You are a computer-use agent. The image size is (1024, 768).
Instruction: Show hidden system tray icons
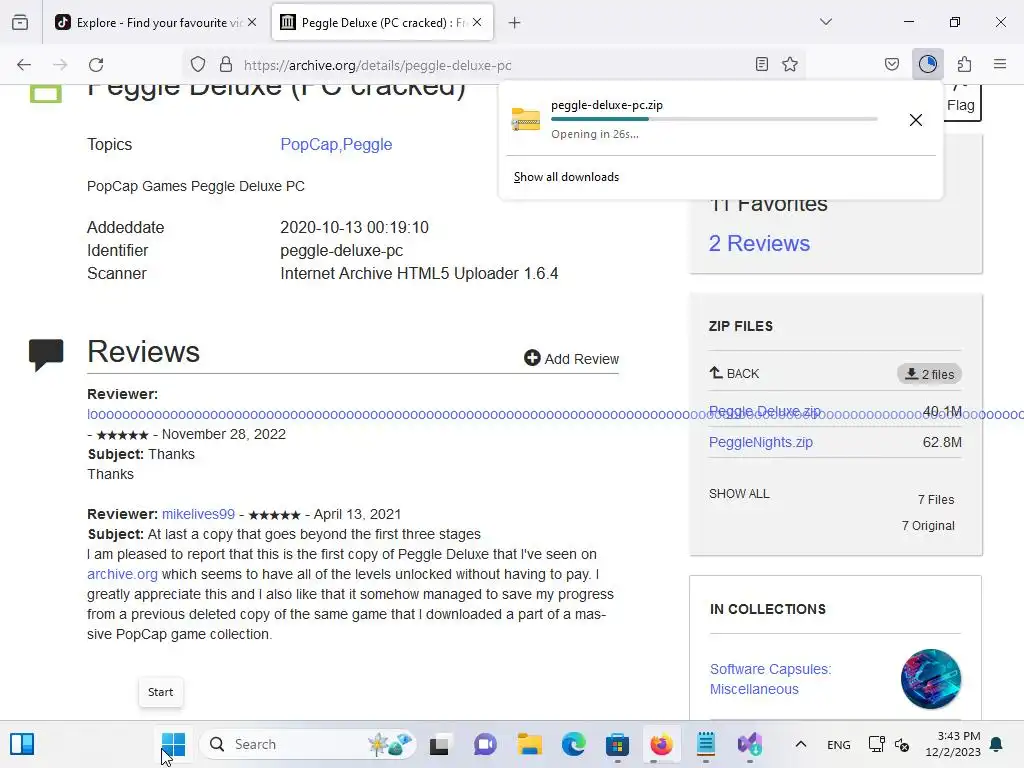click(801, 744)
